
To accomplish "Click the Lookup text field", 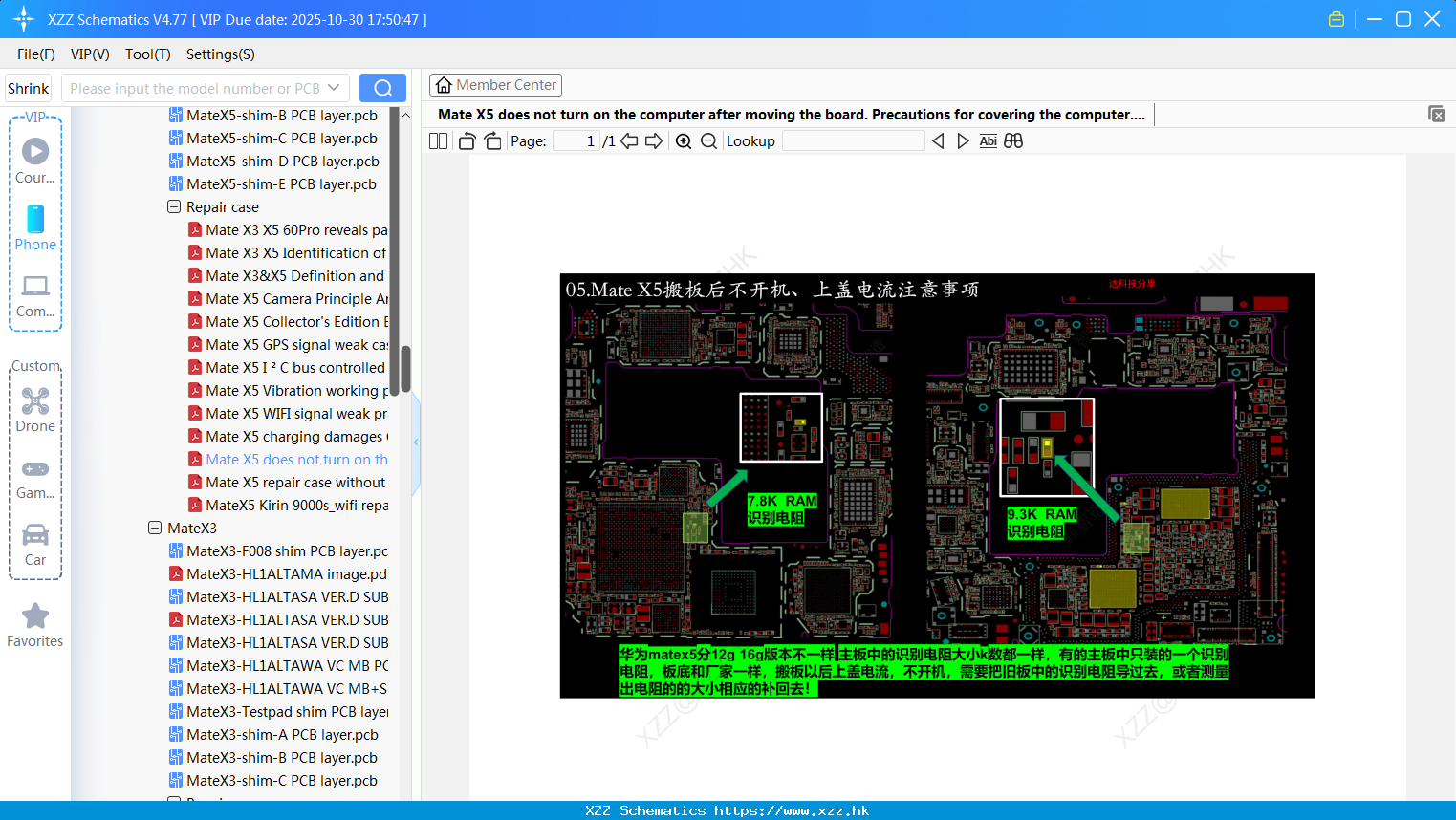I will click(x=853, y=140).
